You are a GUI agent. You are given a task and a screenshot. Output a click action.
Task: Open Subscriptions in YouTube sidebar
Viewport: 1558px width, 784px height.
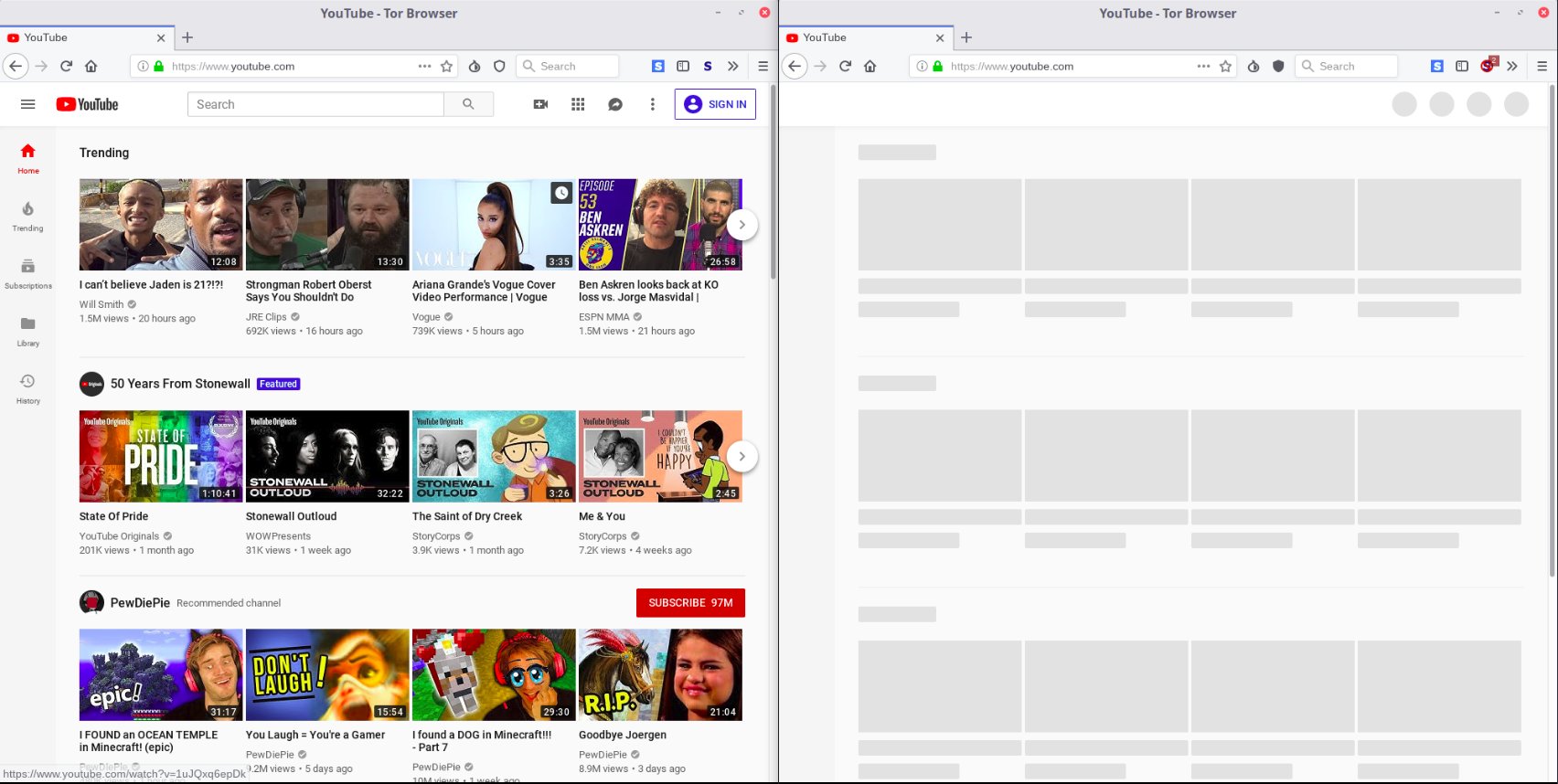coord(28,274)
